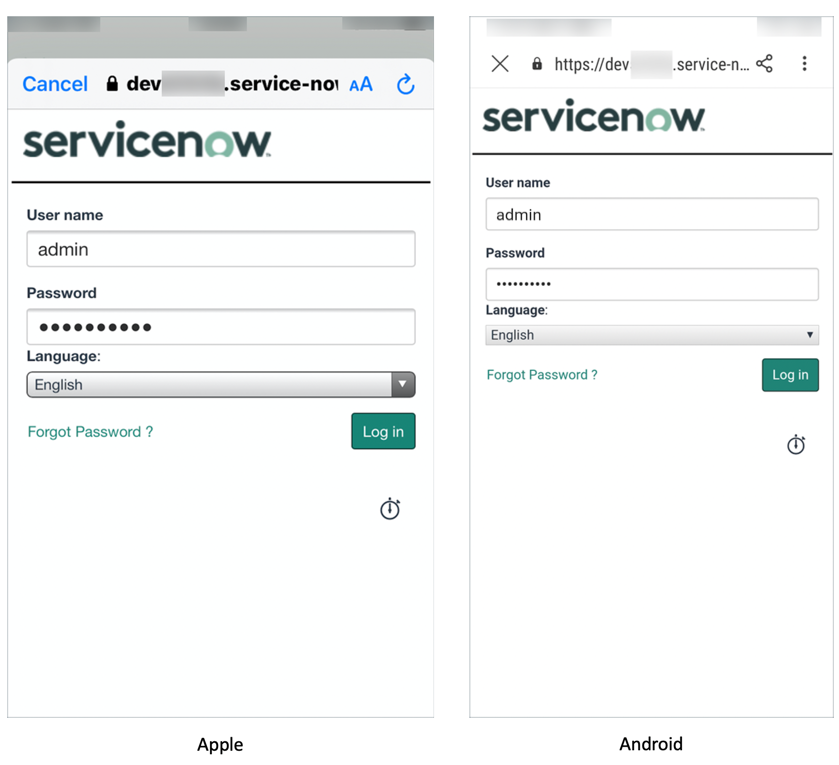Click the clock timer icon on the Apple screen
The image size is (839, 765).
(x=390, y=509)
